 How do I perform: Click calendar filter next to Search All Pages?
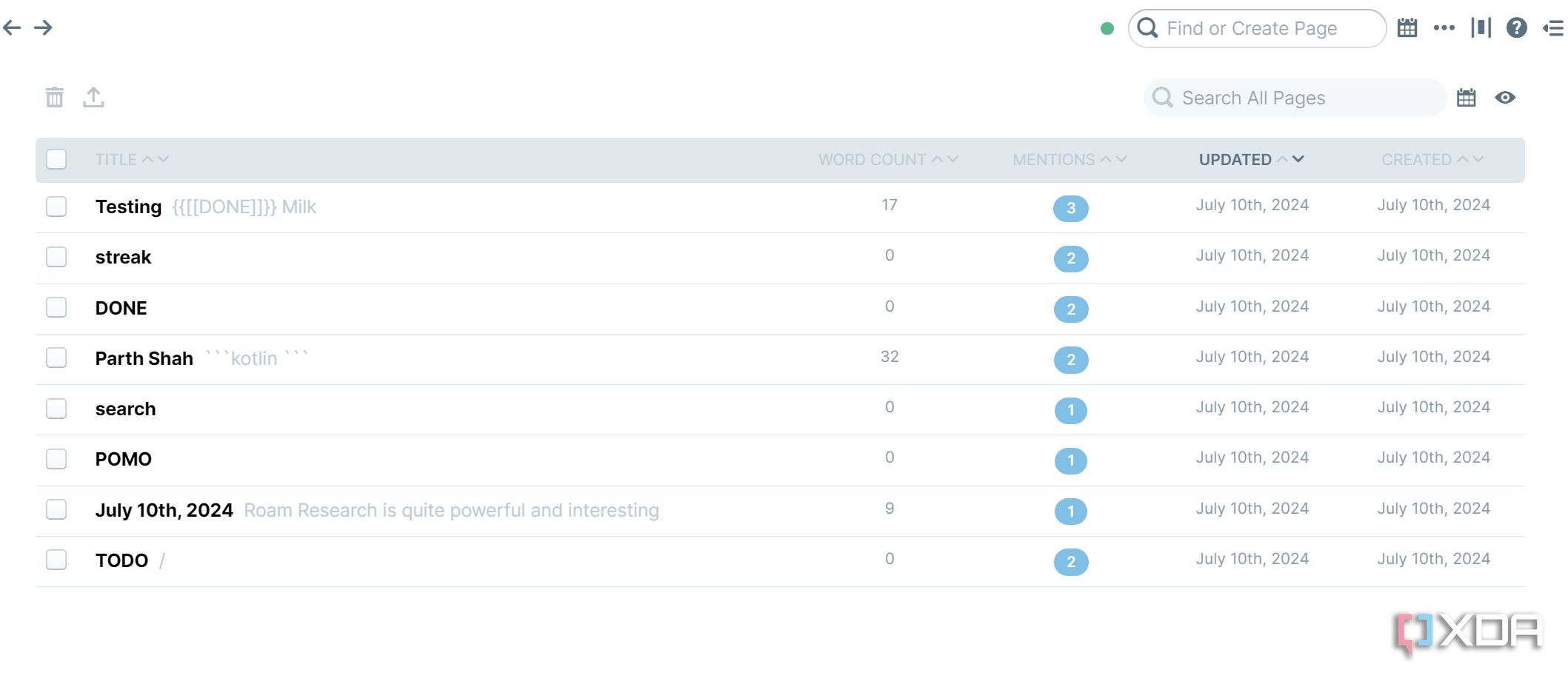pos(1467,98)
